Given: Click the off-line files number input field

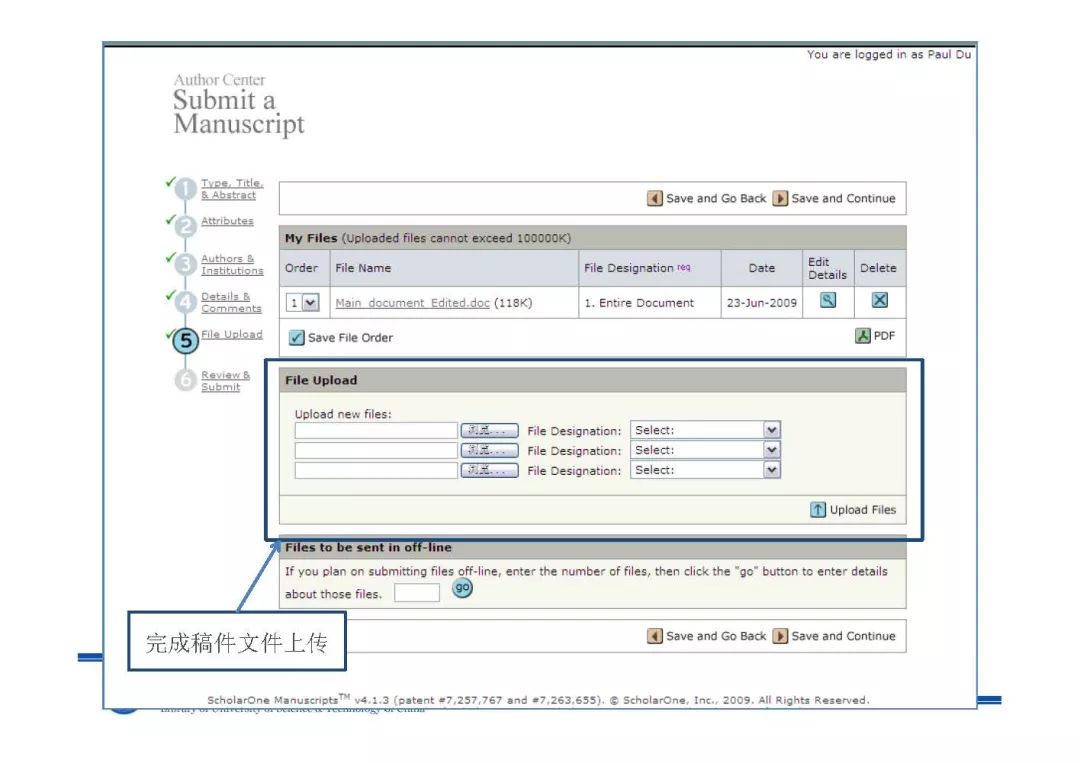Looking at the screenshot, I should (x=417, y=592).
